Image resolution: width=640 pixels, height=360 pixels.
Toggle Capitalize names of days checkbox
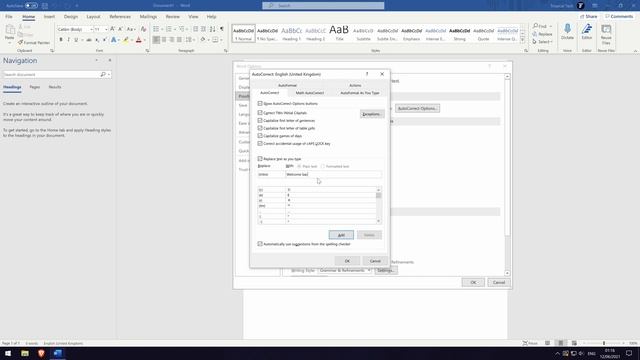[x=260, y=136]
